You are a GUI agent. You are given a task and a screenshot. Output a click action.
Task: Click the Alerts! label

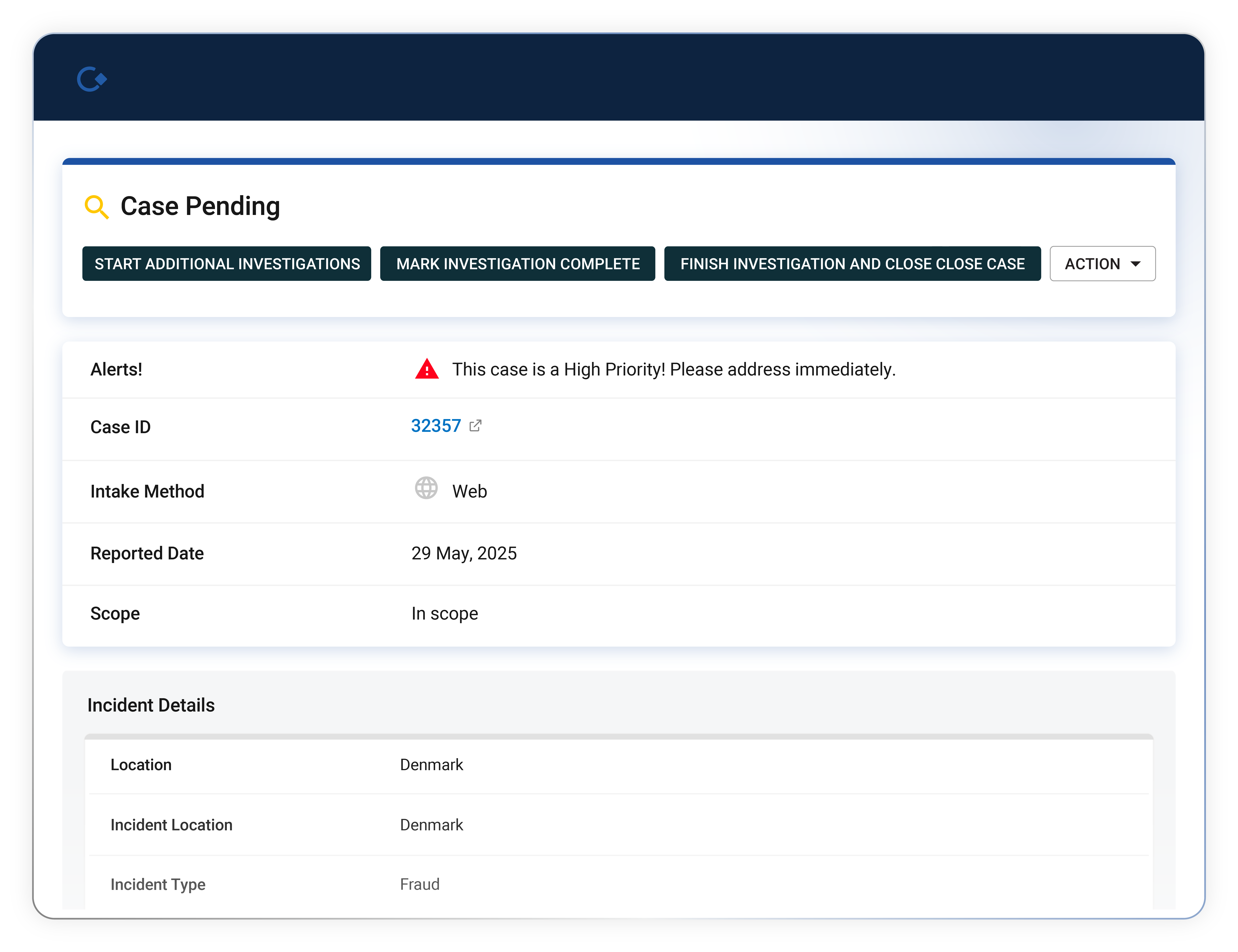pyautogui.click(x=116, y=369)
